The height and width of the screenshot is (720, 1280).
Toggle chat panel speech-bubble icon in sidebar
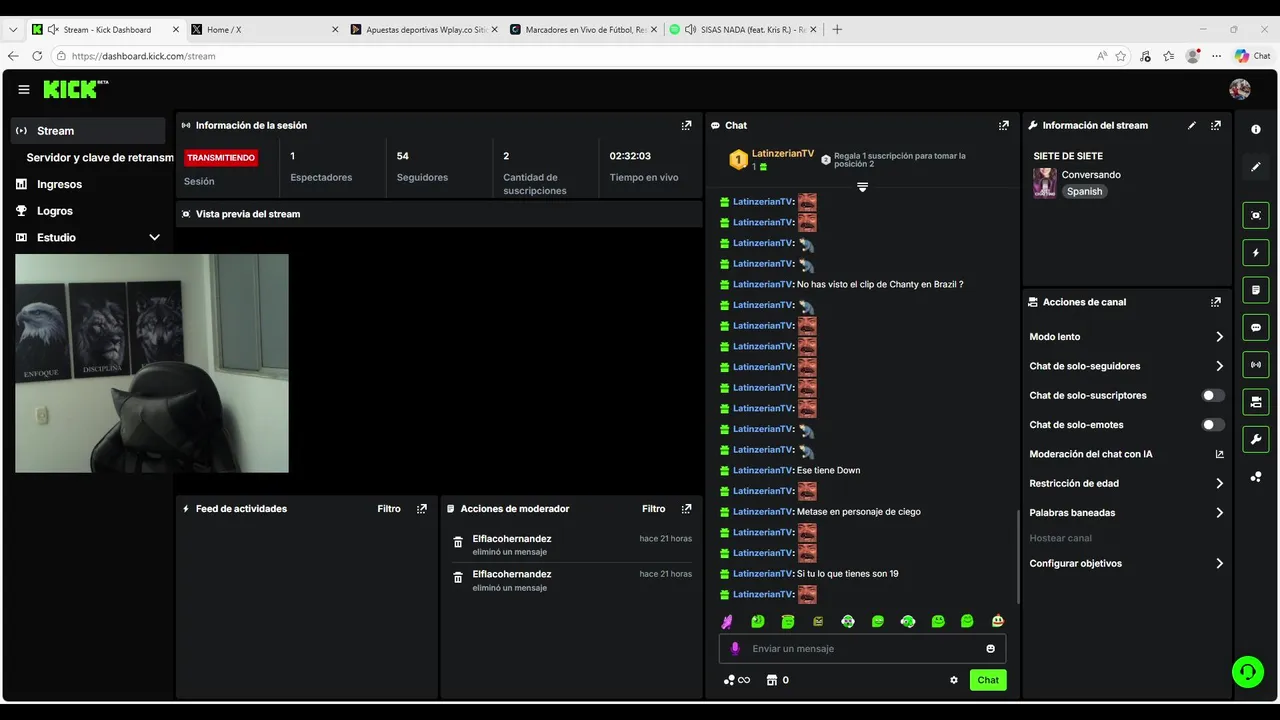point(1256,327)
